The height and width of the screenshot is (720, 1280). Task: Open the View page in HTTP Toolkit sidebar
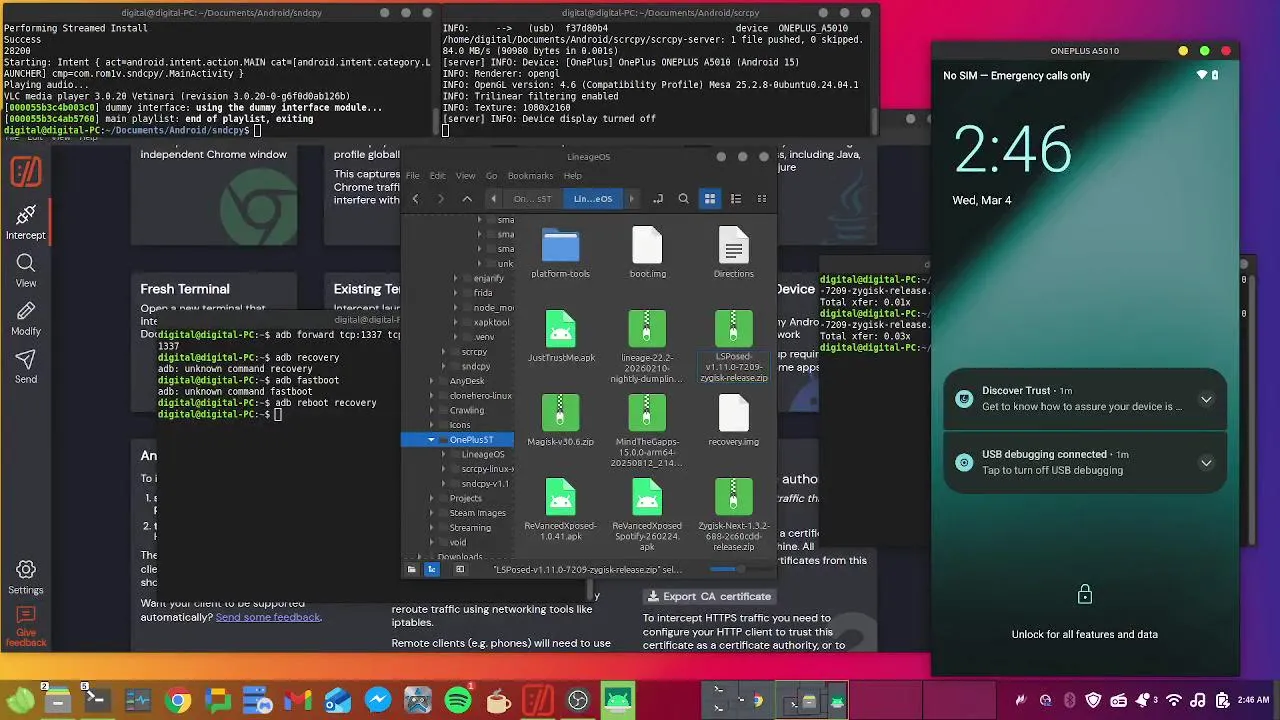[x=26, y=270]
